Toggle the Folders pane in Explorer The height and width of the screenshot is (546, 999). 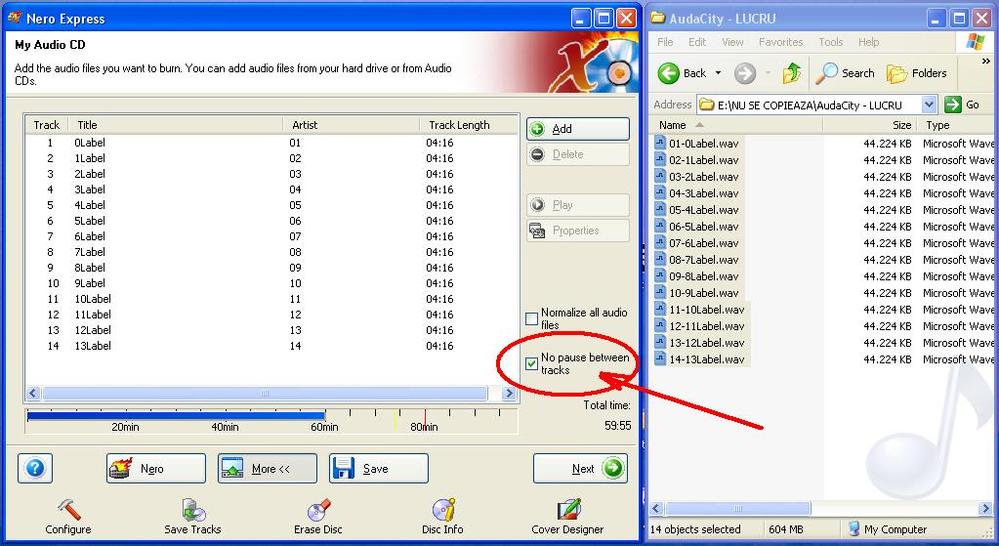[917, 73]
